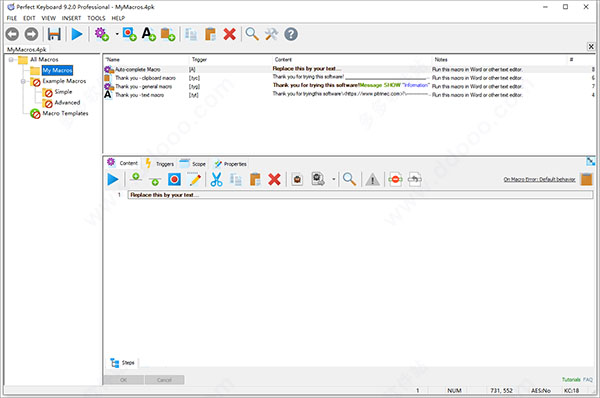600x398 pixels.
Task: Click the debug bug icon in editor toolbar
Action: click(x=297, y=179)
